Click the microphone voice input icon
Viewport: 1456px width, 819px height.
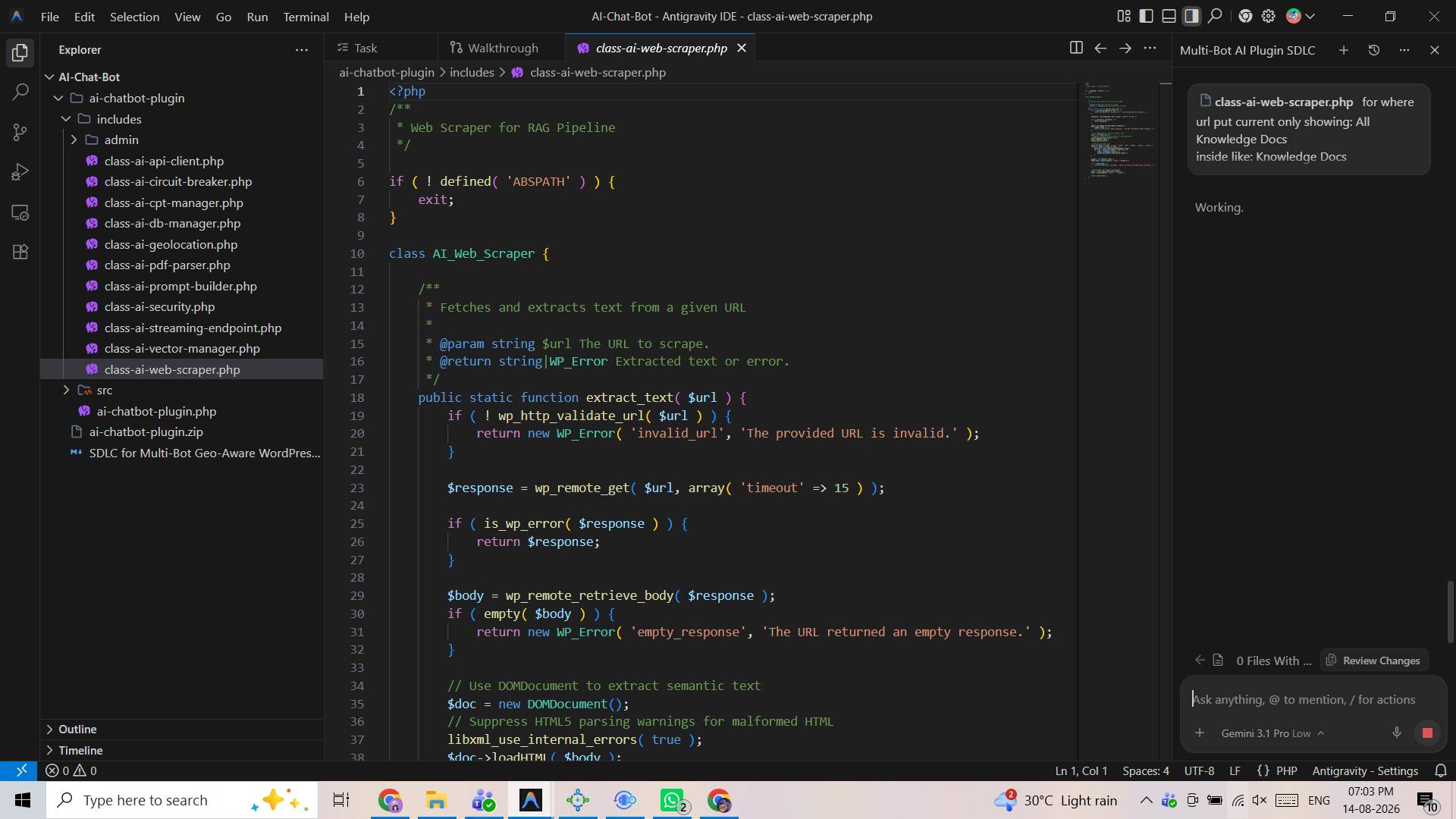(1396, 733)
